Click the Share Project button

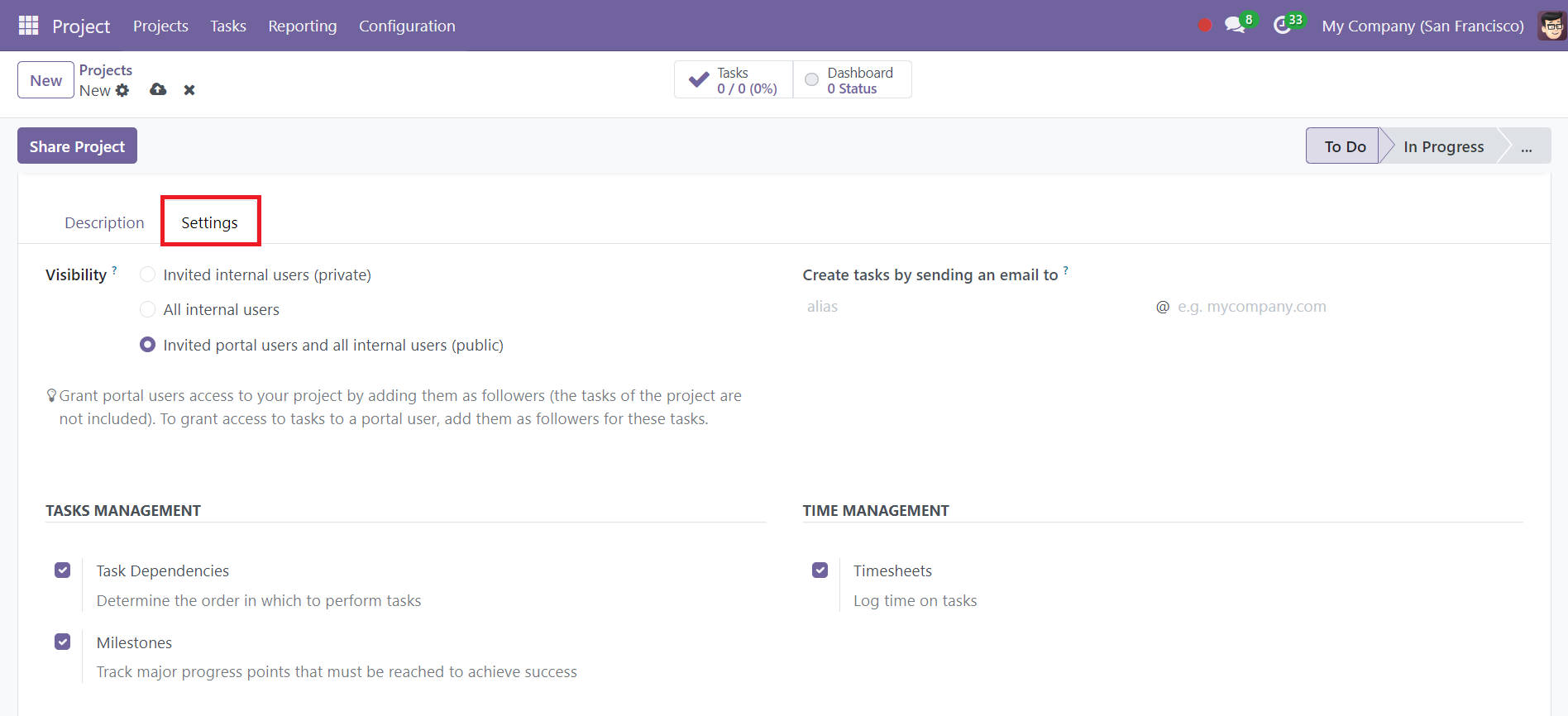77,146
